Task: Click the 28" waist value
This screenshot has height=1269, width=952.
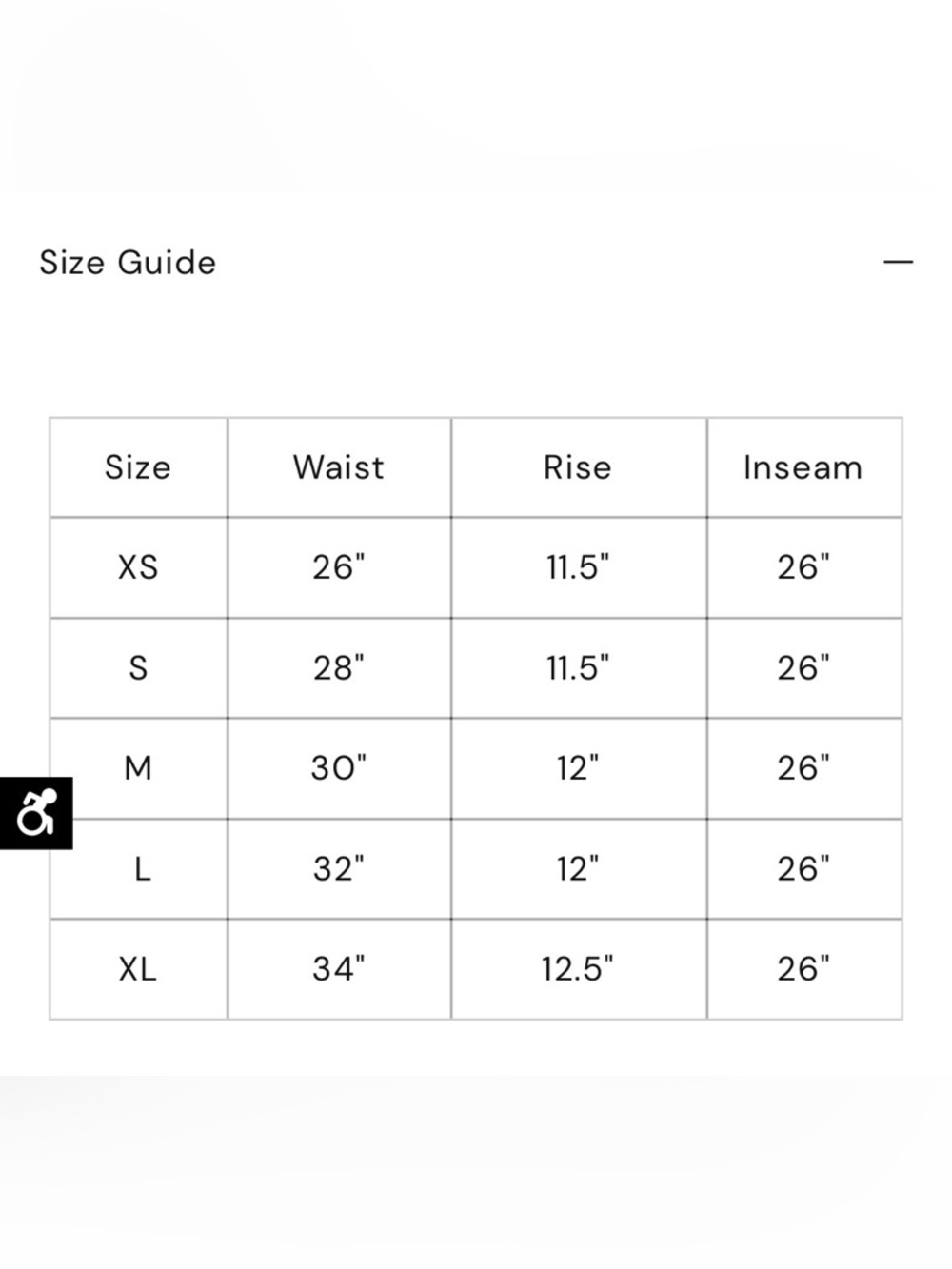Action: (339, 668)
